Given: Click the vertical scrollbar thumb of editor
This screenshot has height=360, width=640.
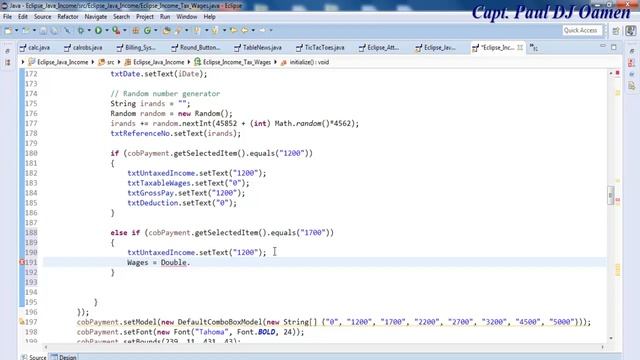Looking at the screenshot, I should click(611, 196).
